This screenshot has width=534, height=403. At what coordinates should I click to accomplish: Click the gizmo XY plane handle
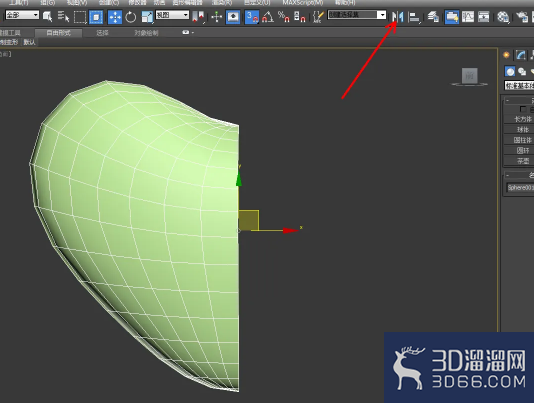click(x=248, y=220)
